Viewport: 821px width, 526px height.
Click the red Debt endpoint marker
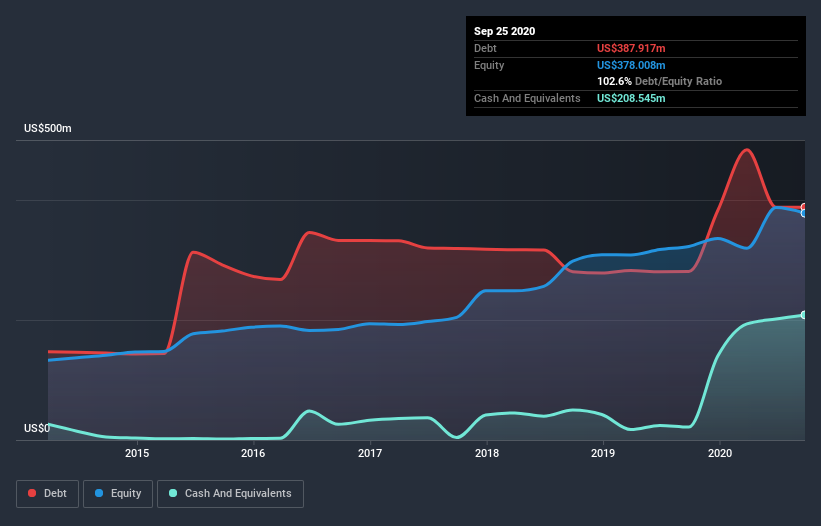(804, 207)
